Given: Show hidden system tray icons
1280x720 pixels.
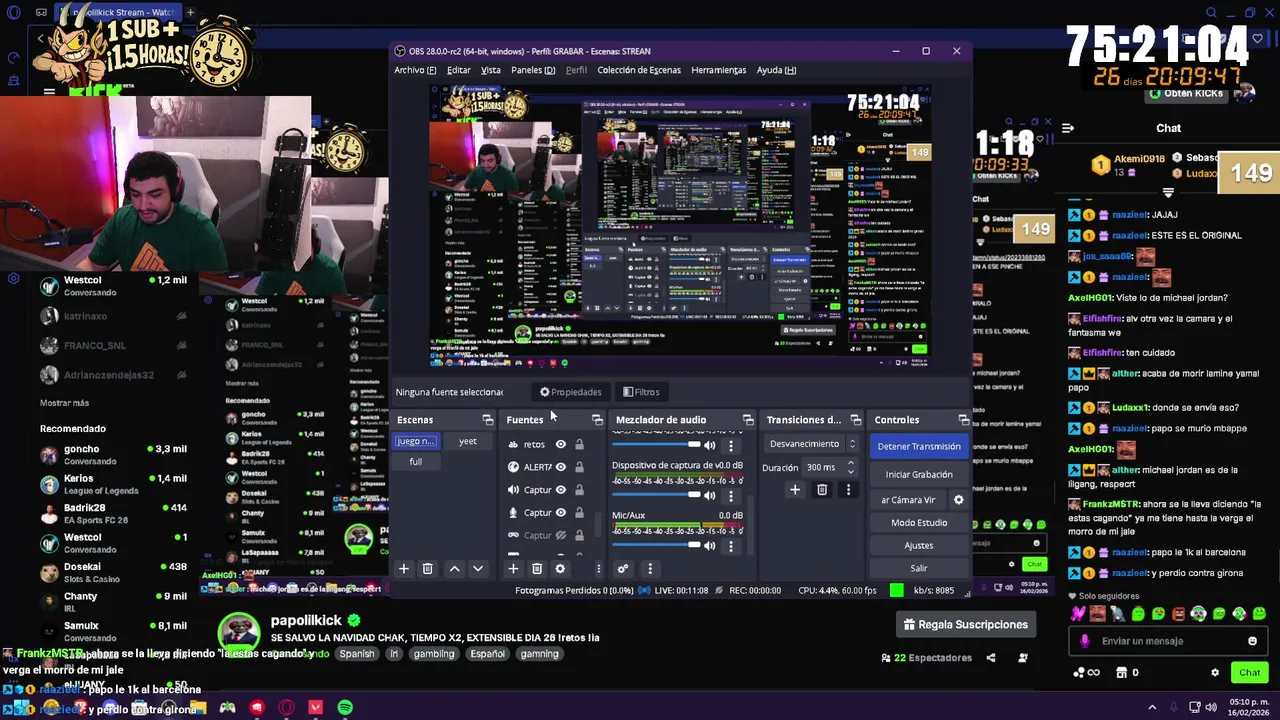Looking at the screenshot, I should pyautogui.click(x=1152, y=708).
